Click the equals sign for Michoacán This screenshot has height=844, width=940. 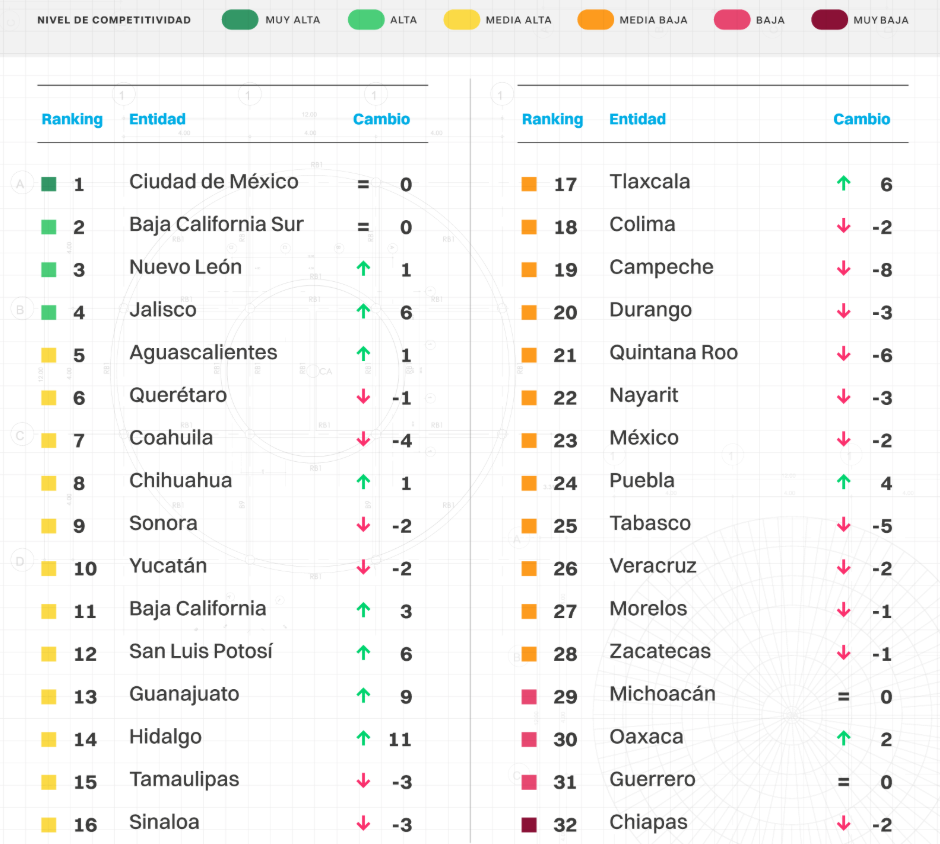[x=843, y=697]
